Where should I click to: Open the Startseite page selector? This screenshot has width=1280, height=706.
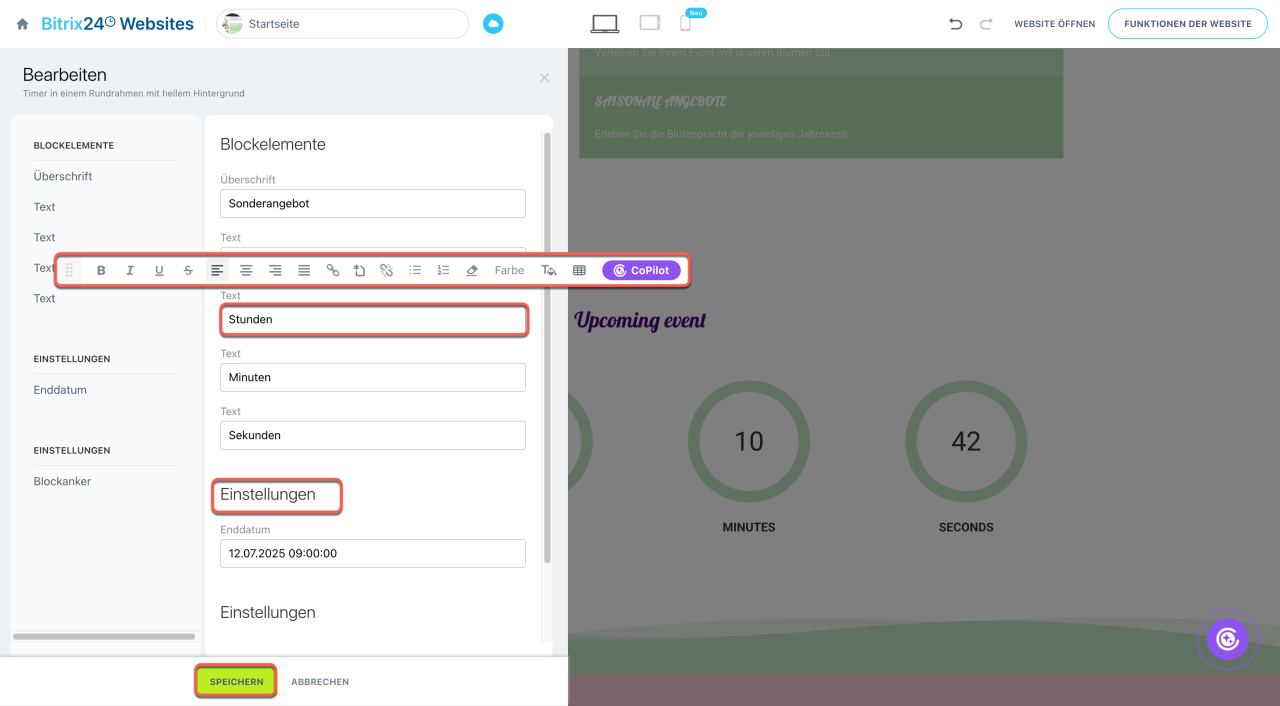(x=342, y=24)
